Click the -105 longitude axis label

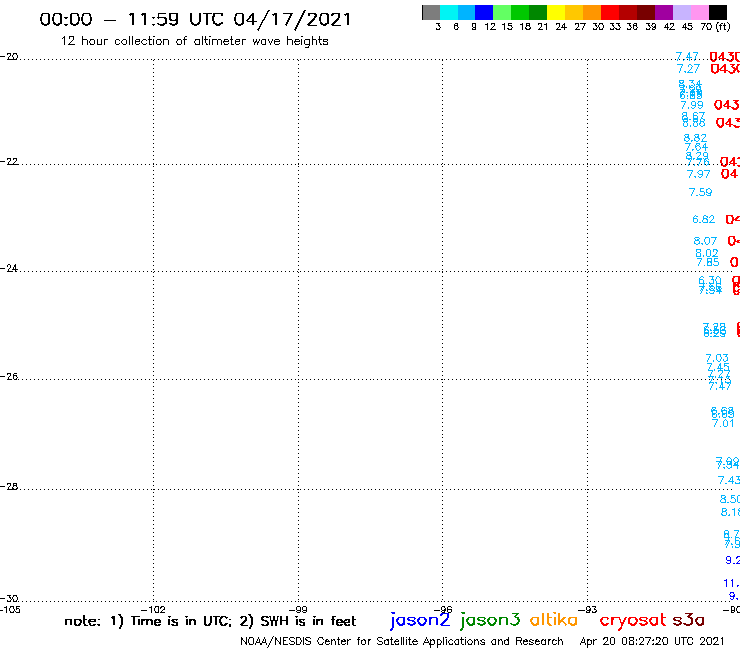tap(10, 609)
